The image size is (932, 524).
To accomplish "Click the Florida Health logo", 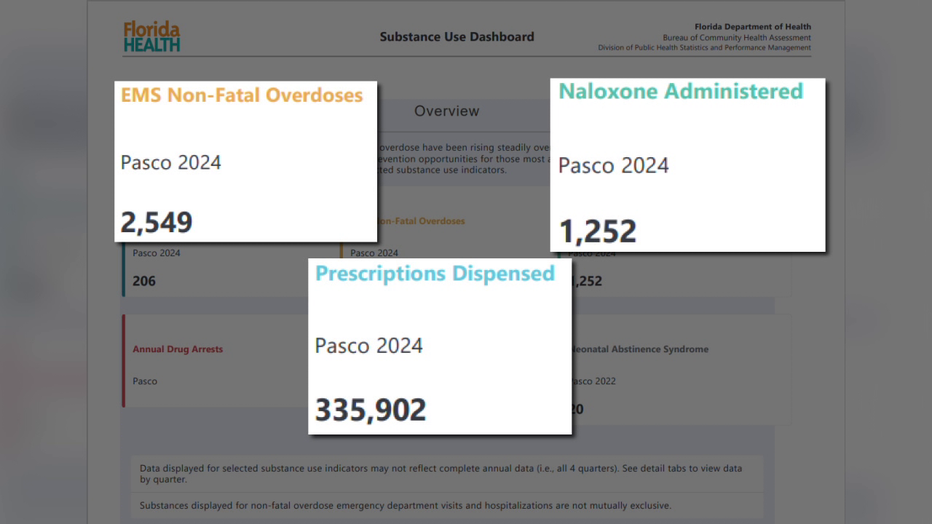I will click(152, 37).
